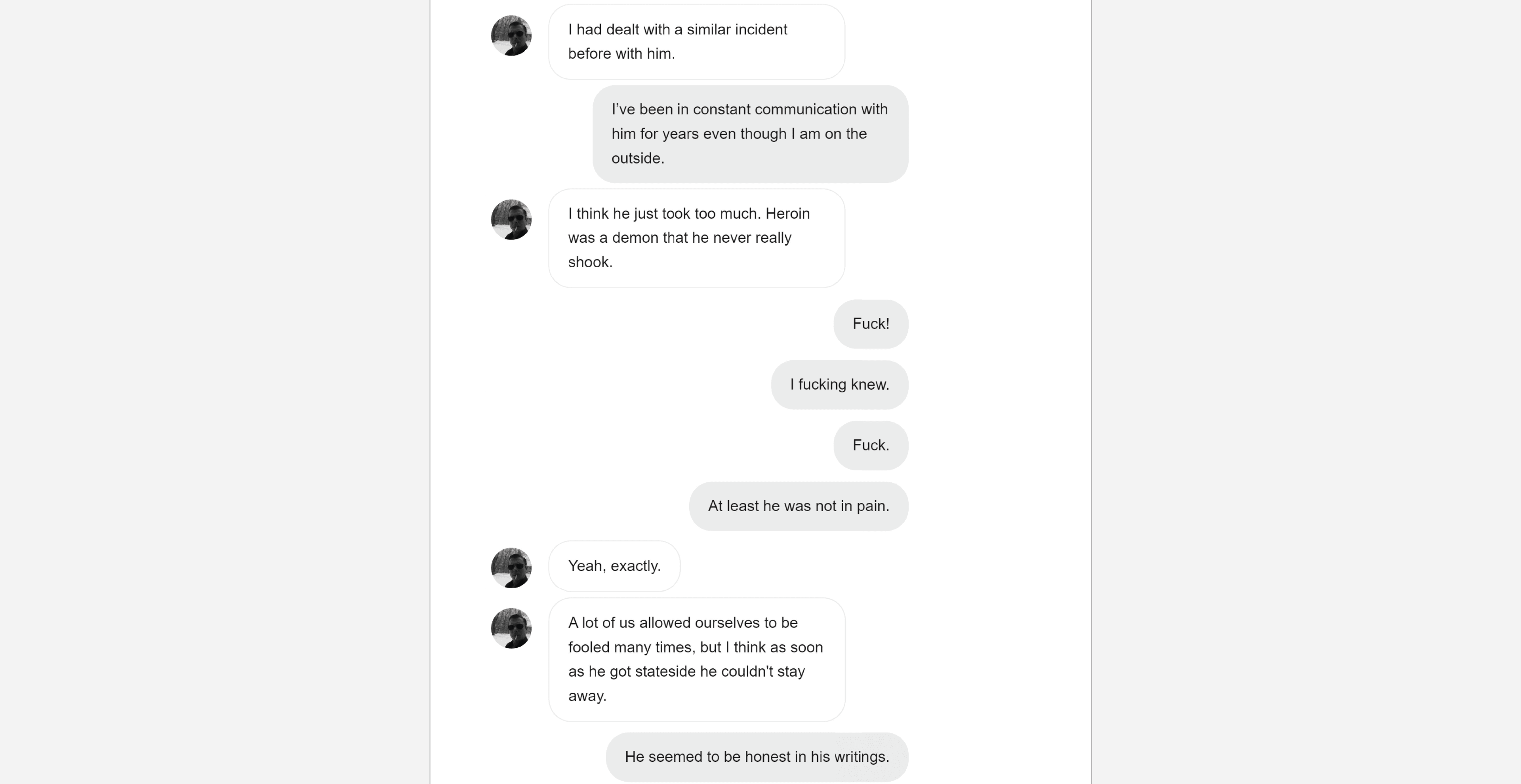Select the "A lot of us allowed ourselves" message
The height and width of the screenshot is (784, 1521).
click(697, 660)
